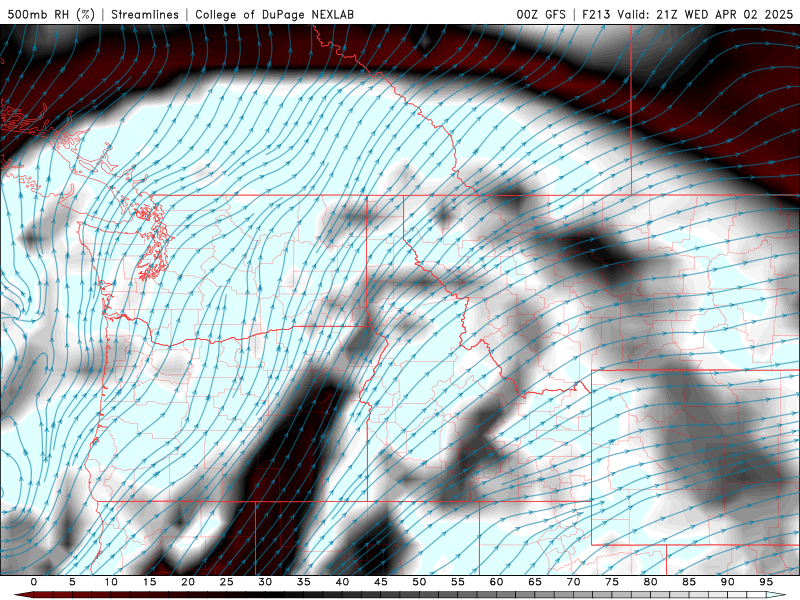Viewport: 800px width, 600px height.
Task: Click colorbar tick label "65"
Action: click(535, 582)
